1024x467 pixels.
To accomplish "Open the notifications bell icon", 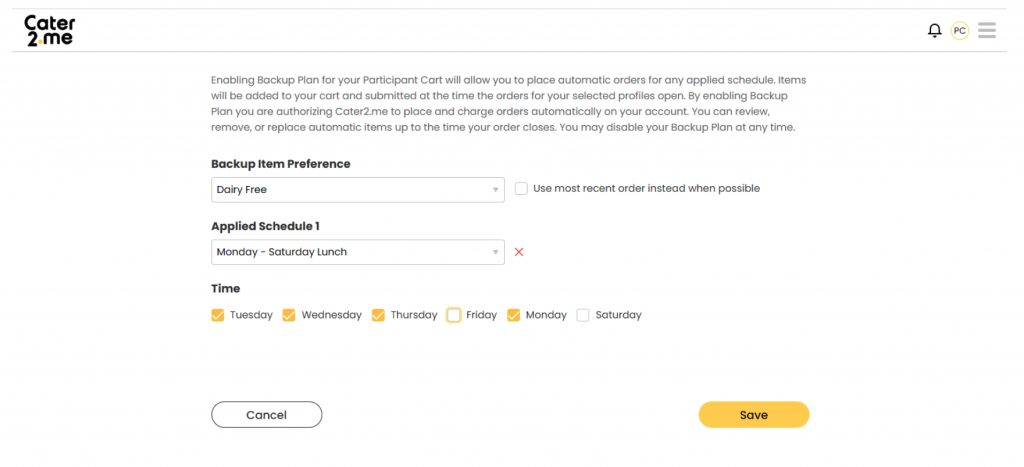I will coord(935,31).
